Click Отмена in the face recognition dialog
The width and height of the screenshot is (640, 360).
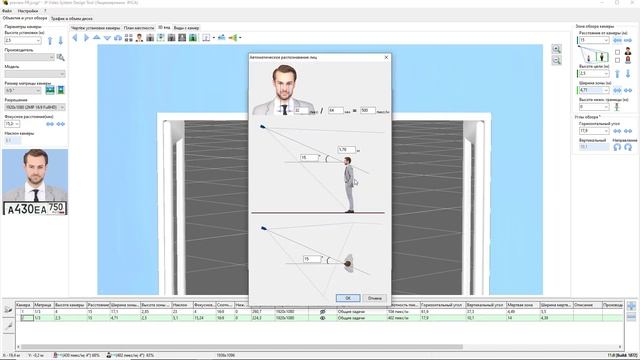(375, 298)
